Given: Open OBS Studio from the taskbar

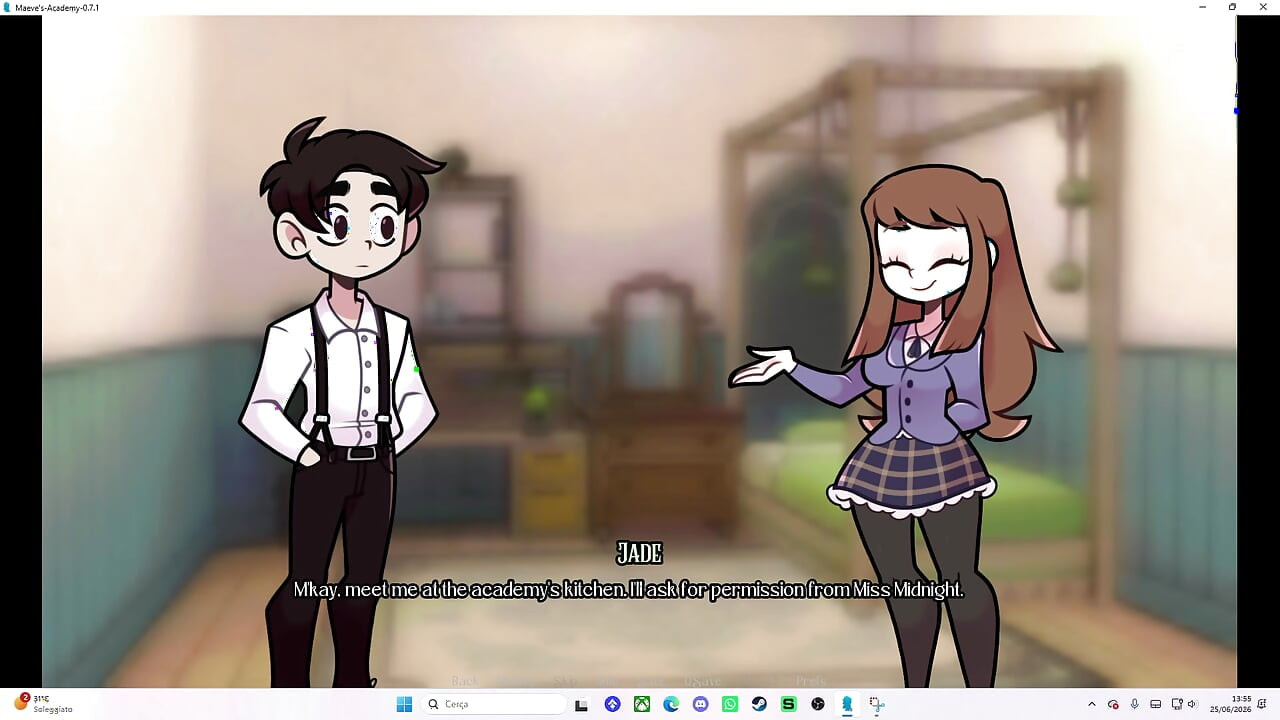Looking at the screenshot, I should (818, 704).
